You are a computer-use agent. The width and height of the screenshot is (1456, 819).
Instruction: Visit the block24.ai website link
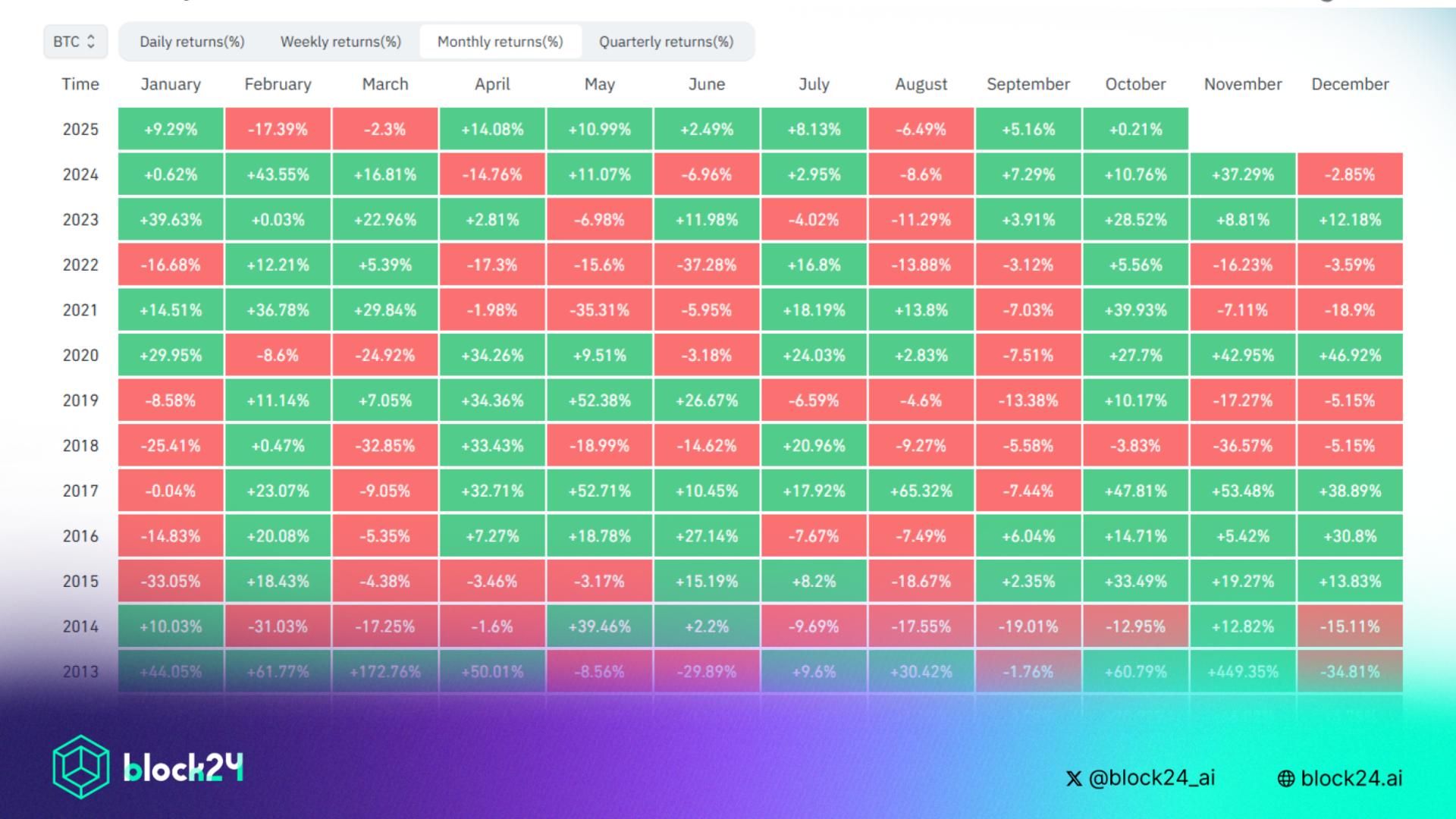pos(1351,778)
